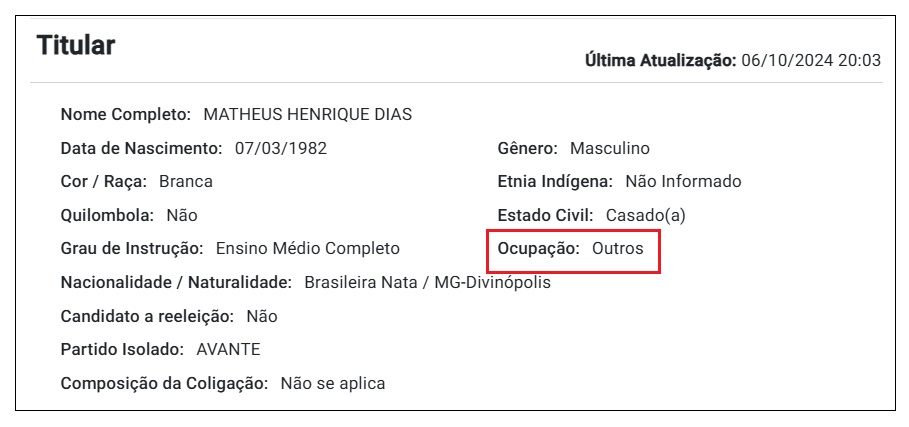Click the Última Atualização timestamp
The width and height of the screenshot is (909, 427).
coord(810,60)
